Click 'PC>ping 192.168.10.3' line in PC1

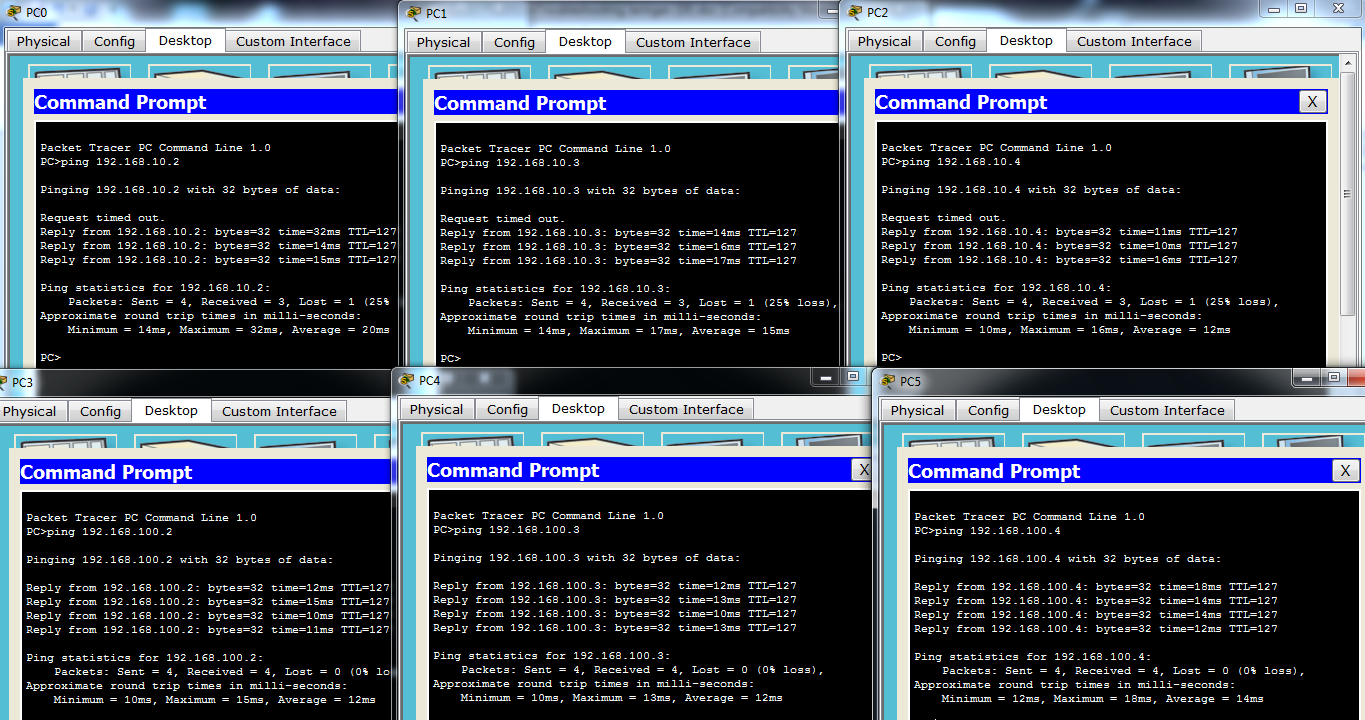point(510,163)
